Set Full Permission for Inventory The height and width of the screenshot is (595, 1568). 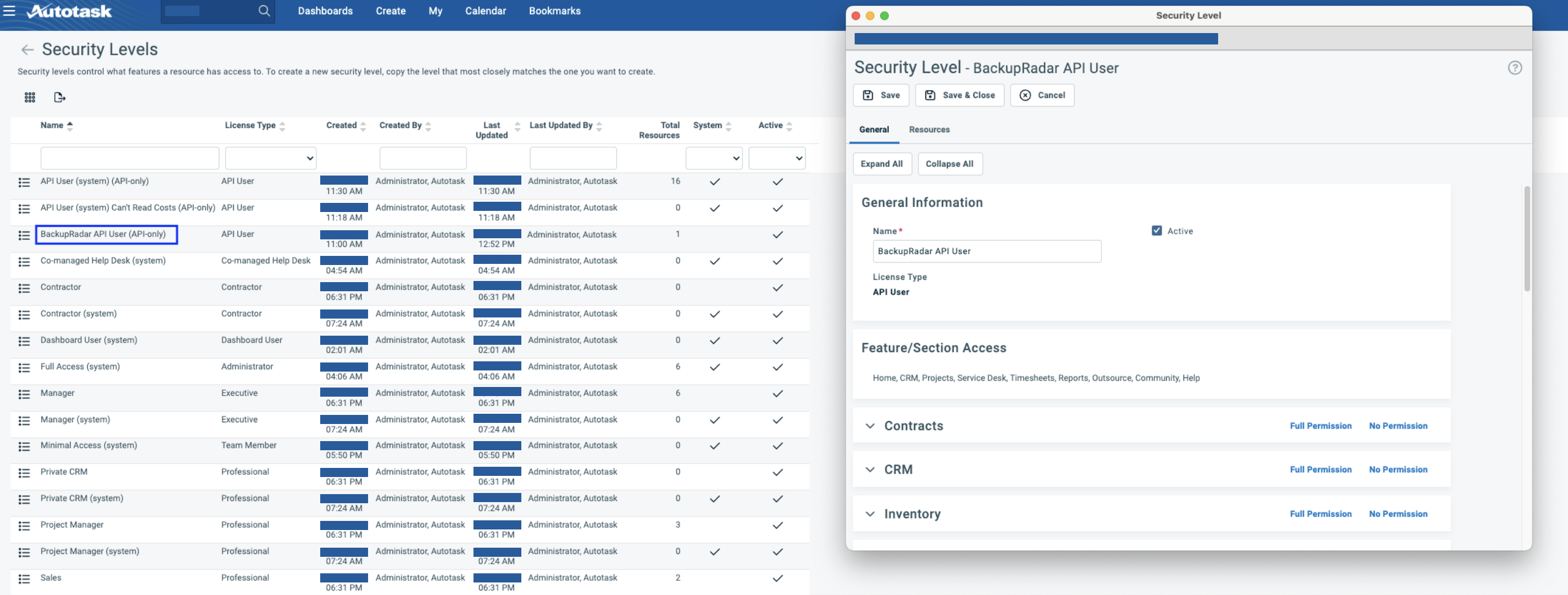[x=1320, y=514]
